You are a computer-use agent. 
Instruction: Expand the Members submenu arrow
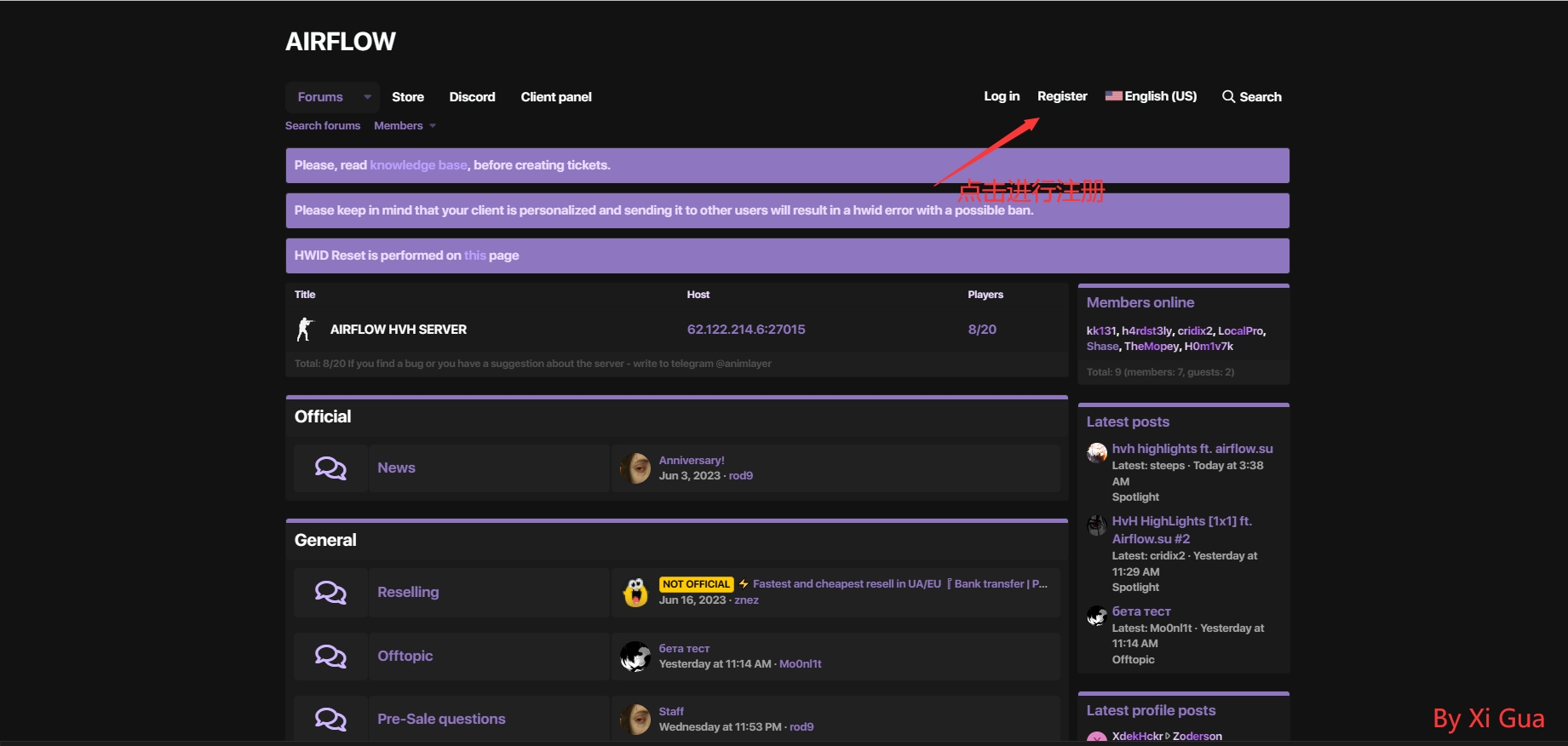click(433, 126)
